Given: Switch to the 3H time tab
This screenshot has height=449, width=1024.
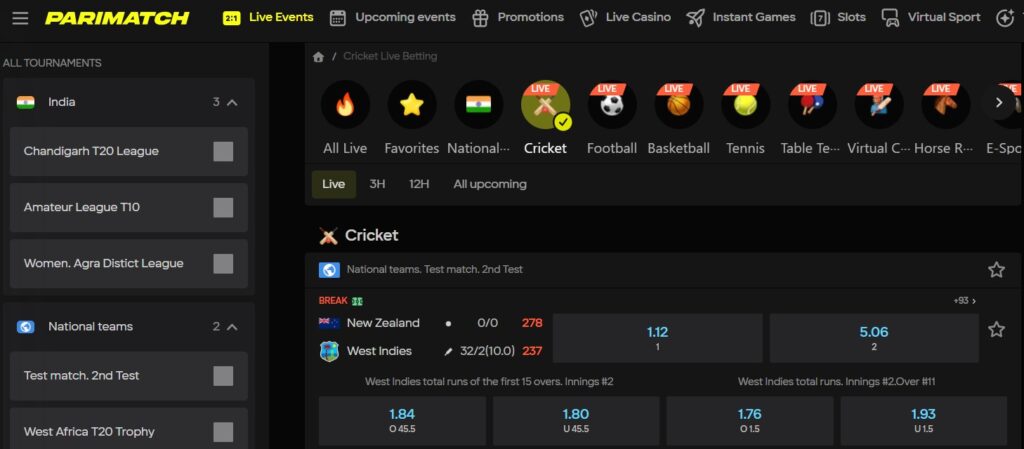Looking at the screenshot, I should tap(377, 184).
